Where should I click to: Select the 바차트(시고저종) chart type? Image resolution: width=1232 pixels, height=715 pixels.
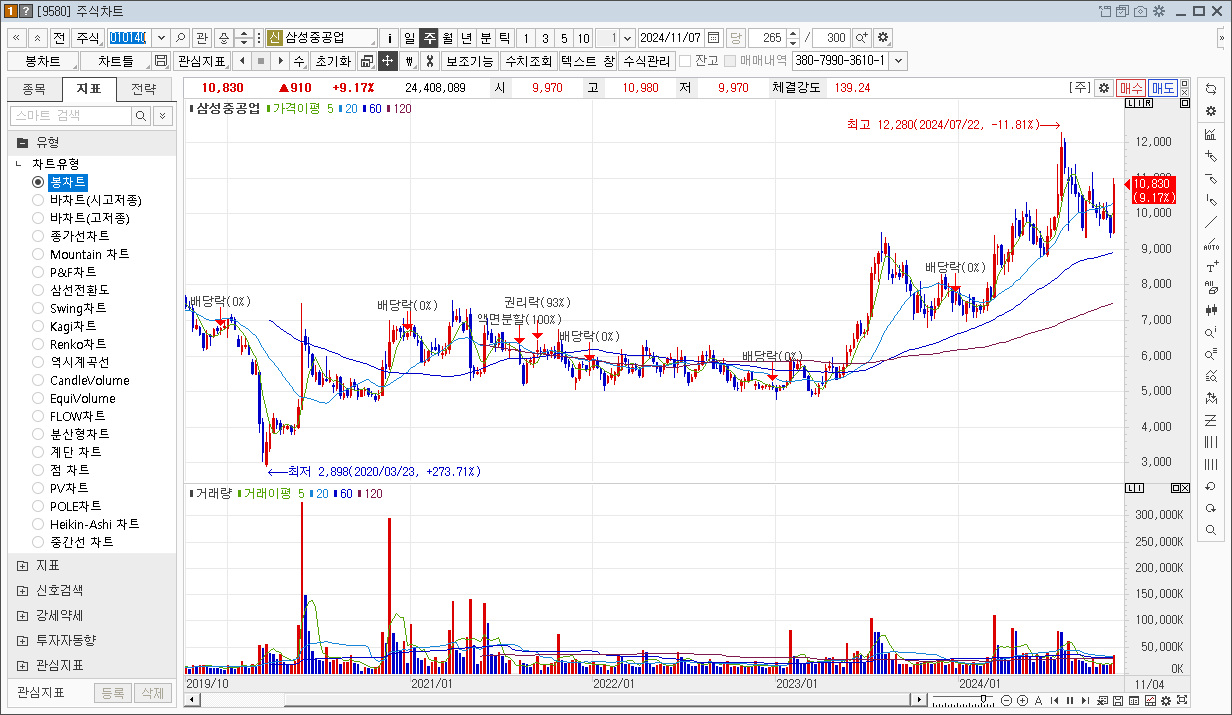click(x=38, y=200)
